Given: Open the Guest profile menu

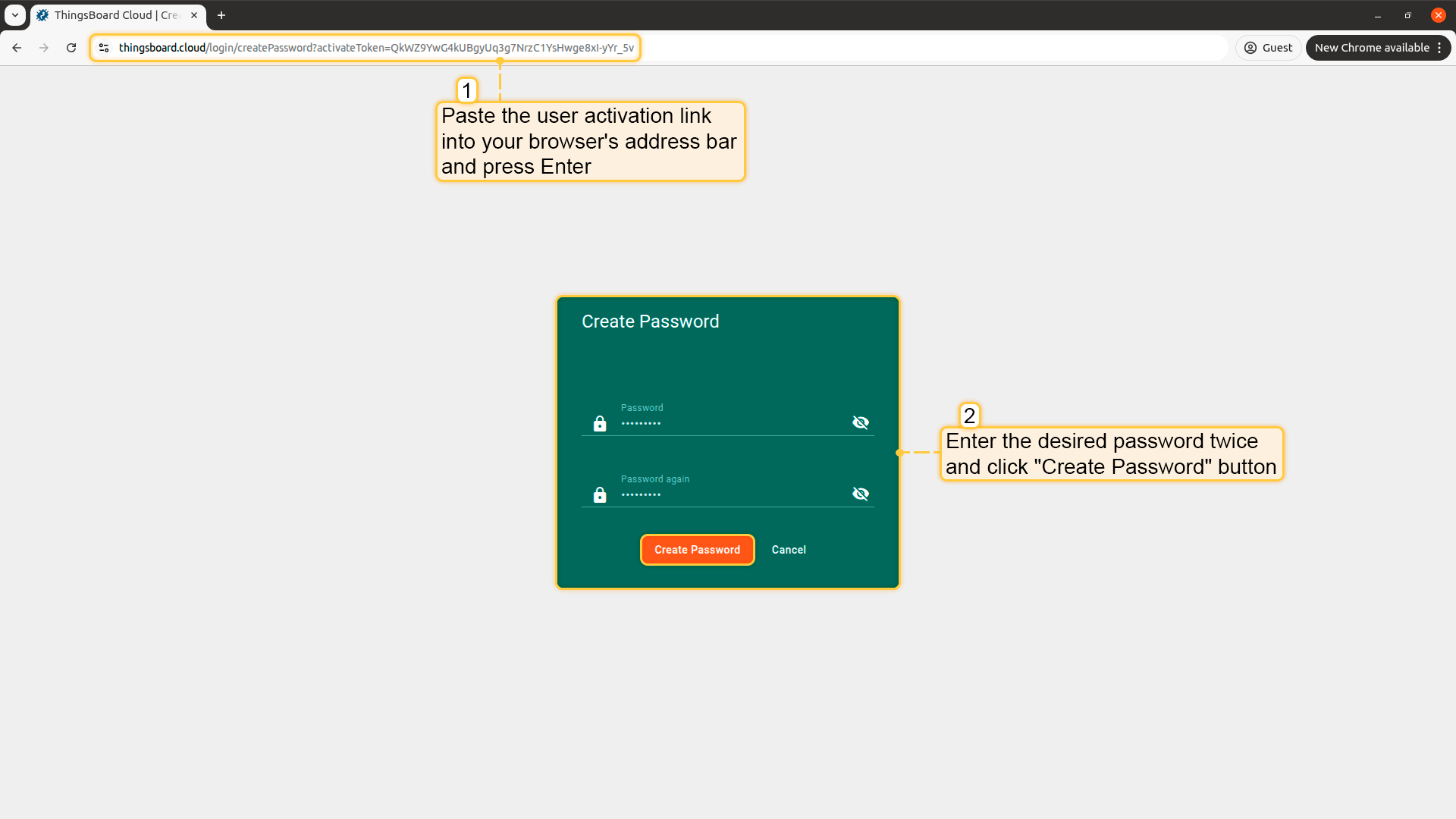Looking at the screenshot, I should tap(1268, 48).
